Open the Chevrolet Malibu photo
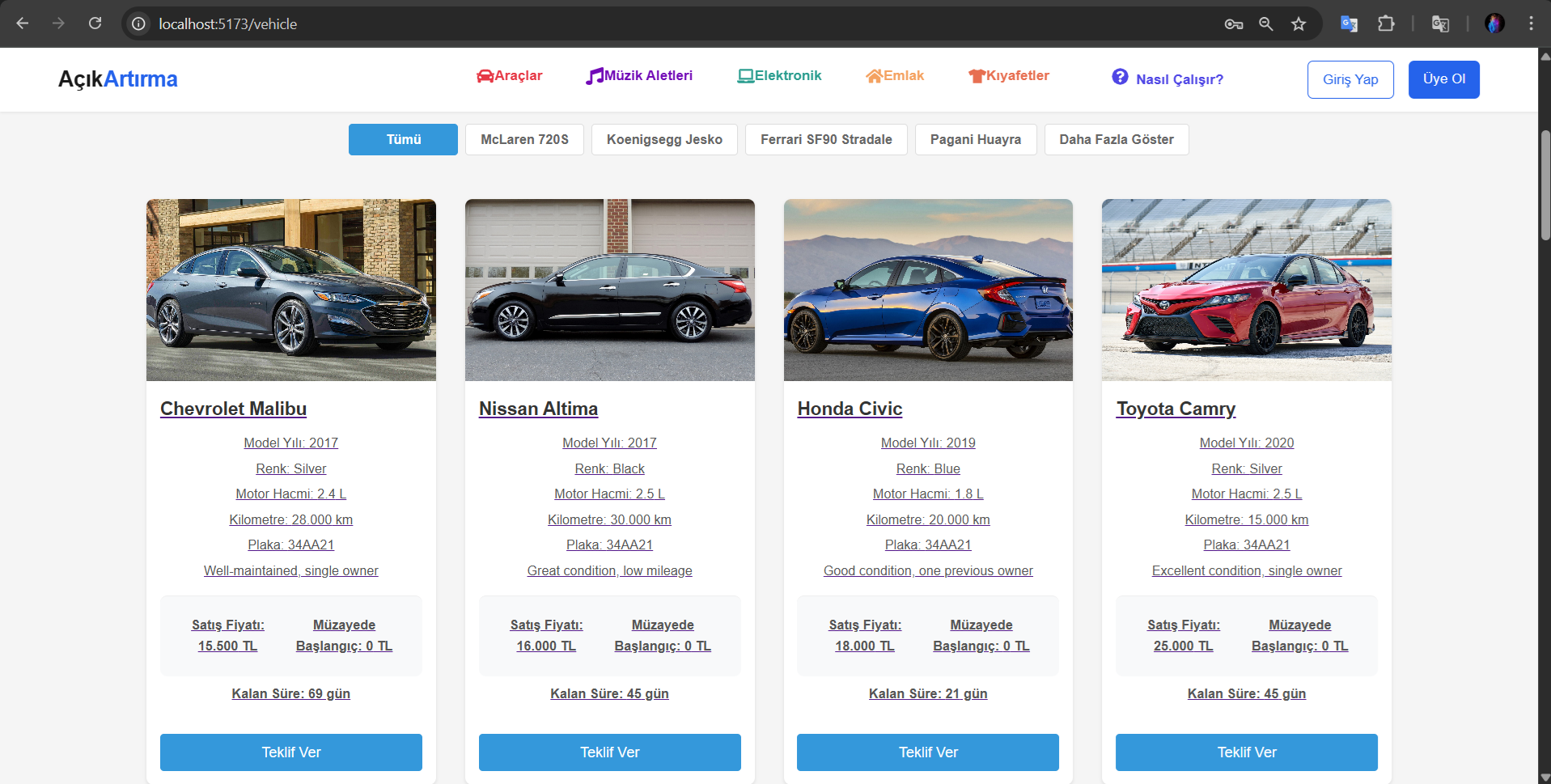This screenshot has width=1551, height=784. point(291,290)
